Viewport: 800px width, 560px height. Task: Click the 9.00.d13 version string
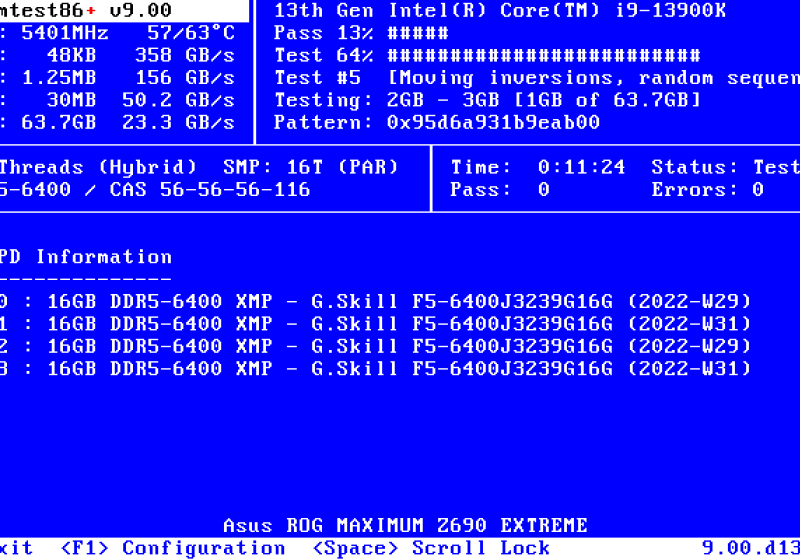[x=751, y=548]
